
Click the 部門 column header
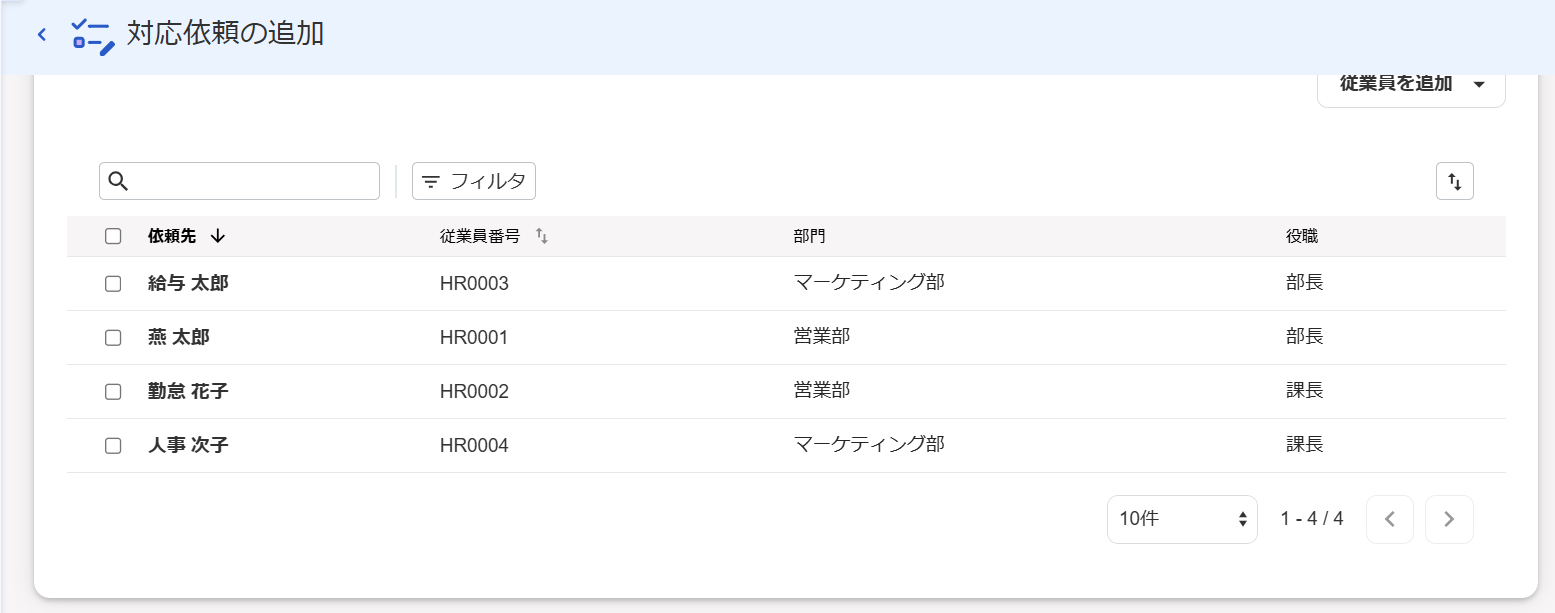[x=810, y=236]
